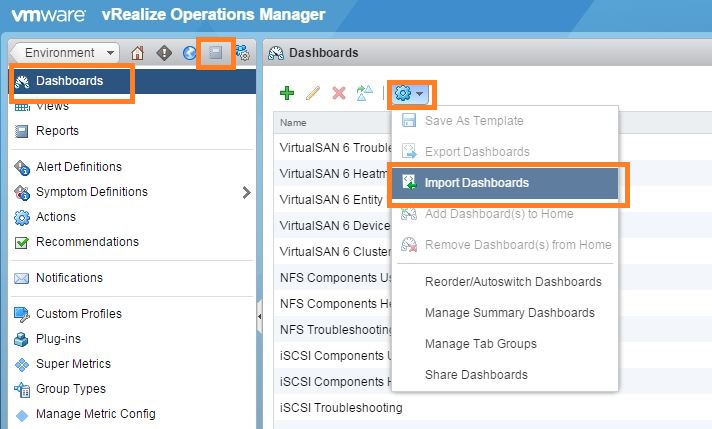Click the Clone Dashboard icon
This screenshot has width=712, height=429.
pyautogui.click(x=365, y=93)
